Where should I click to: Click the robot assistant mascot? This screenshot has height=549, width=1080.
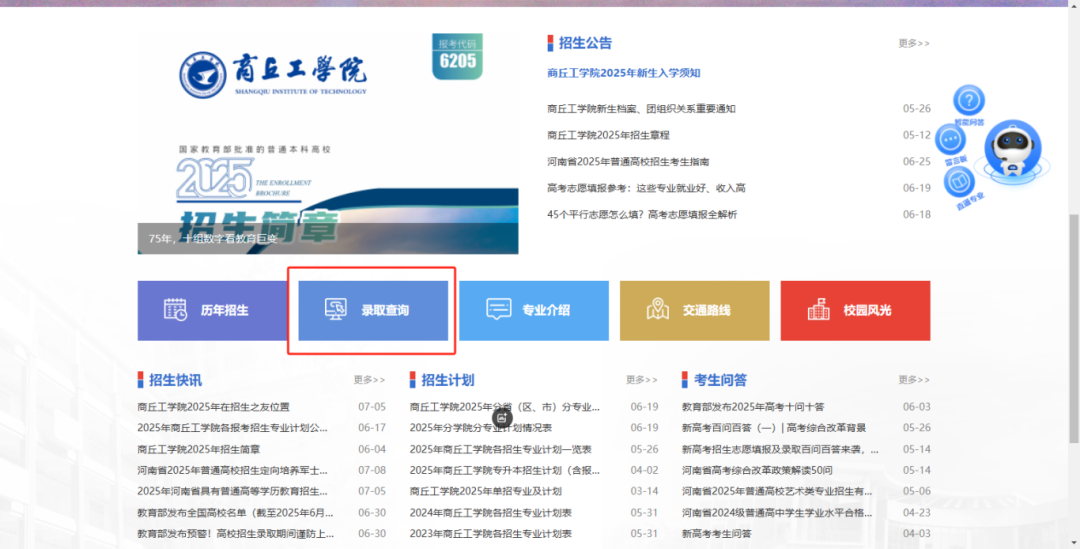point(1012,150)
